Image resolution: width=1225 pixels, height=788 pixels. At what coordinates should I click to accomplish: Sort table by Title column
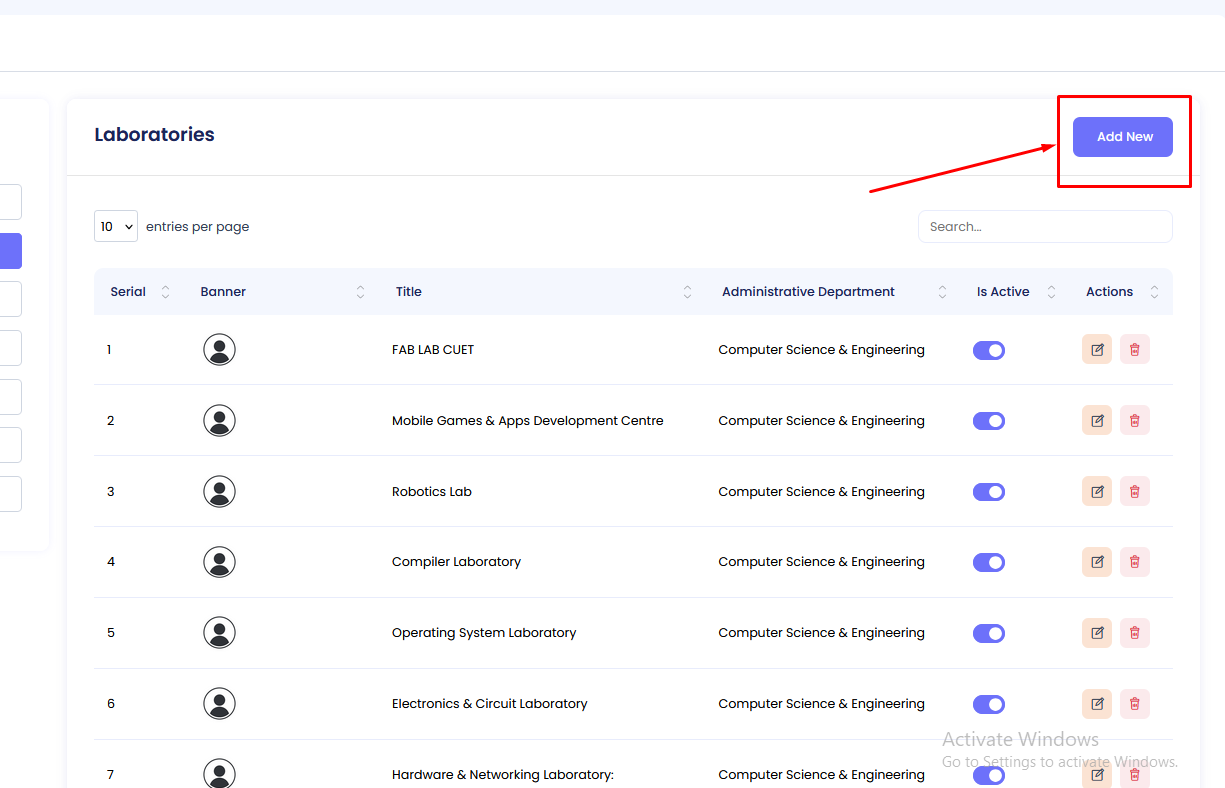click(x=408, y=292)
